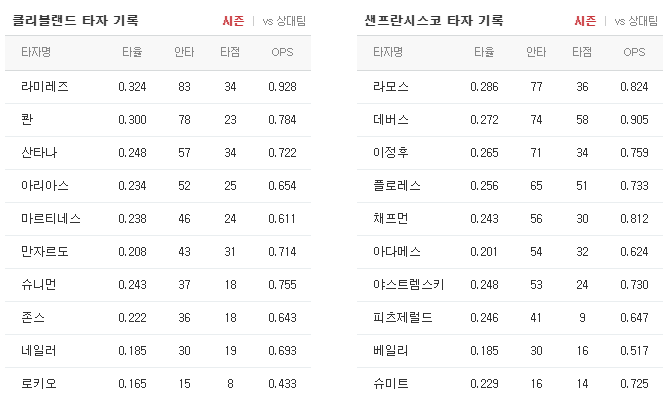This screenshot has width=667, height=399.
Task: Select batter 만자르도
Action: point(45,252)
